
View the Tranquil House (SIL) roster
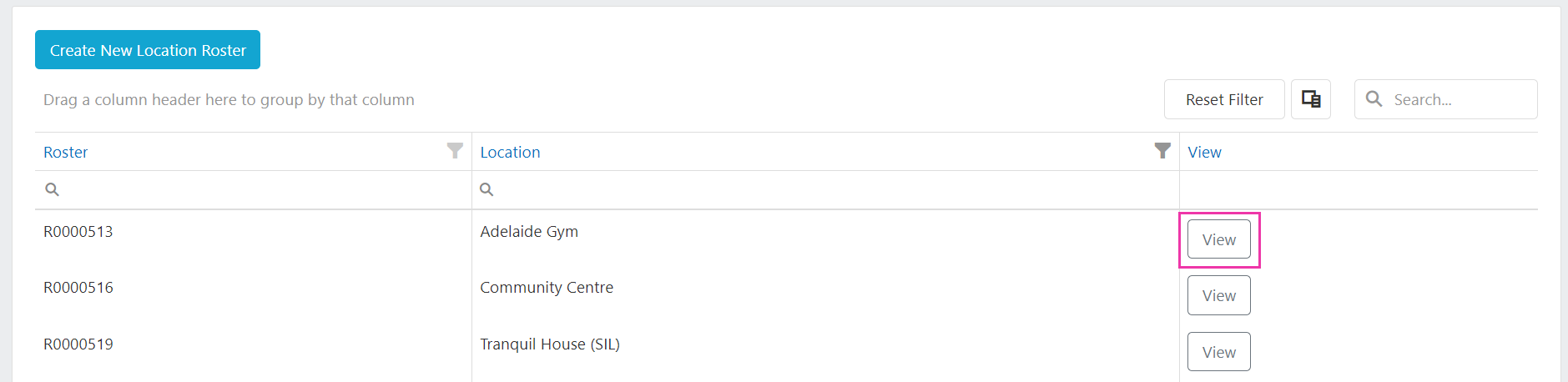tap(1219, 351)
